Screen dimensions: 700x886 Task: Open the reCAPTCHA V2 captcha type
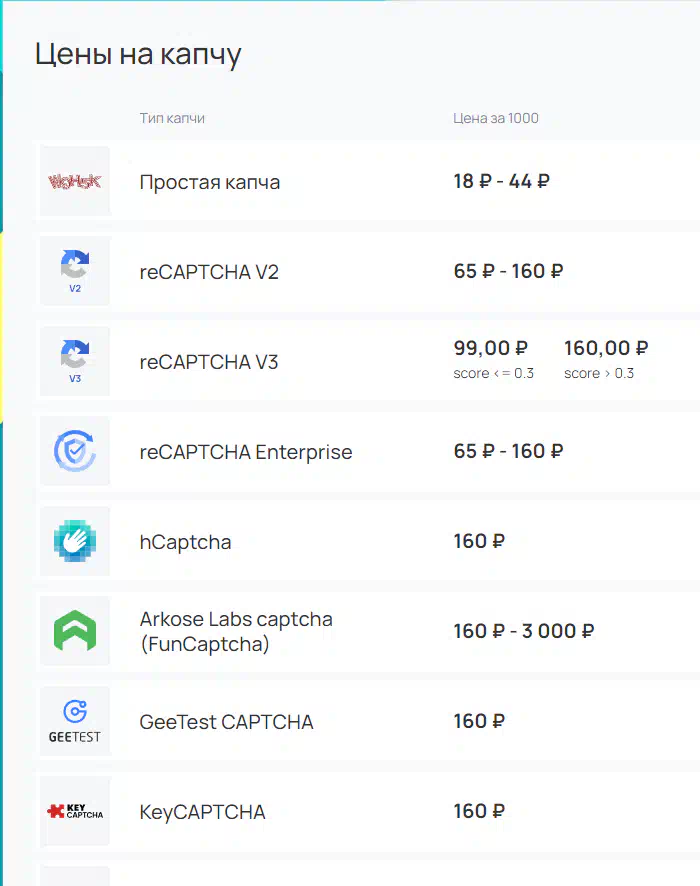pyautogui.click(x=209, y=272)
